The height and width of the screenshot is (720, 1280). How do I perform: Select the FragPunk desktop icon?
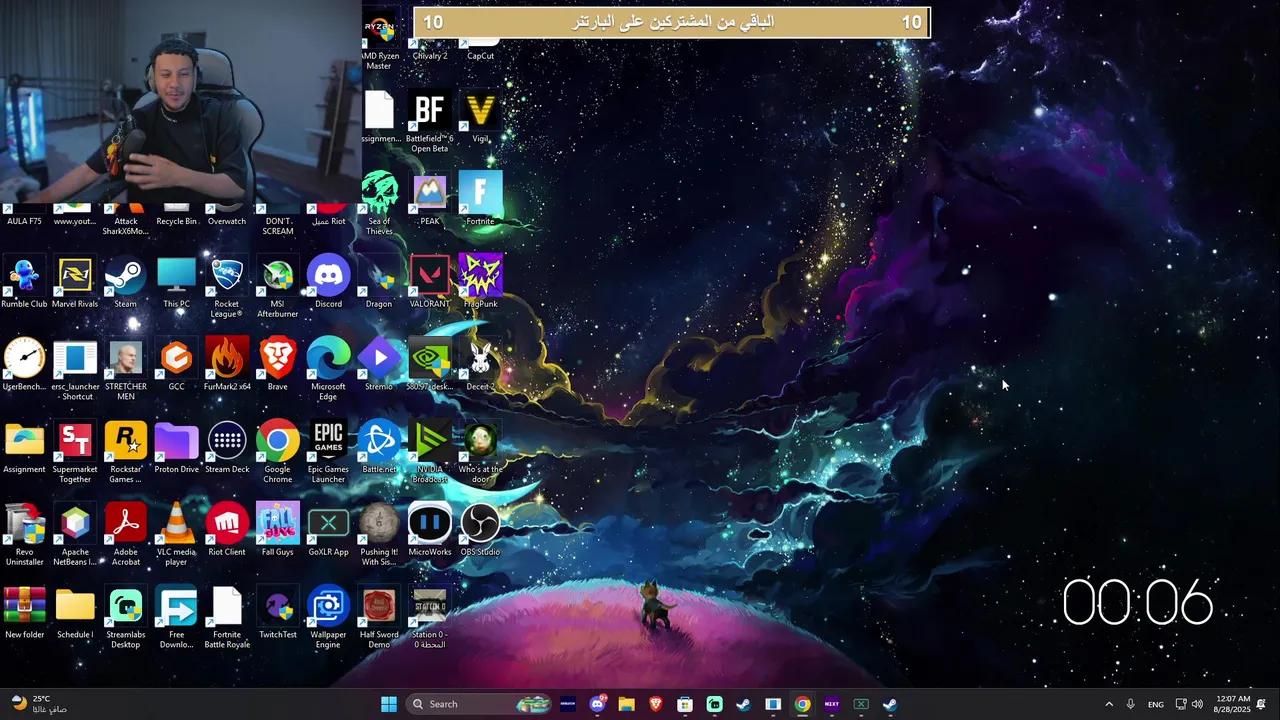click(480, 282)
